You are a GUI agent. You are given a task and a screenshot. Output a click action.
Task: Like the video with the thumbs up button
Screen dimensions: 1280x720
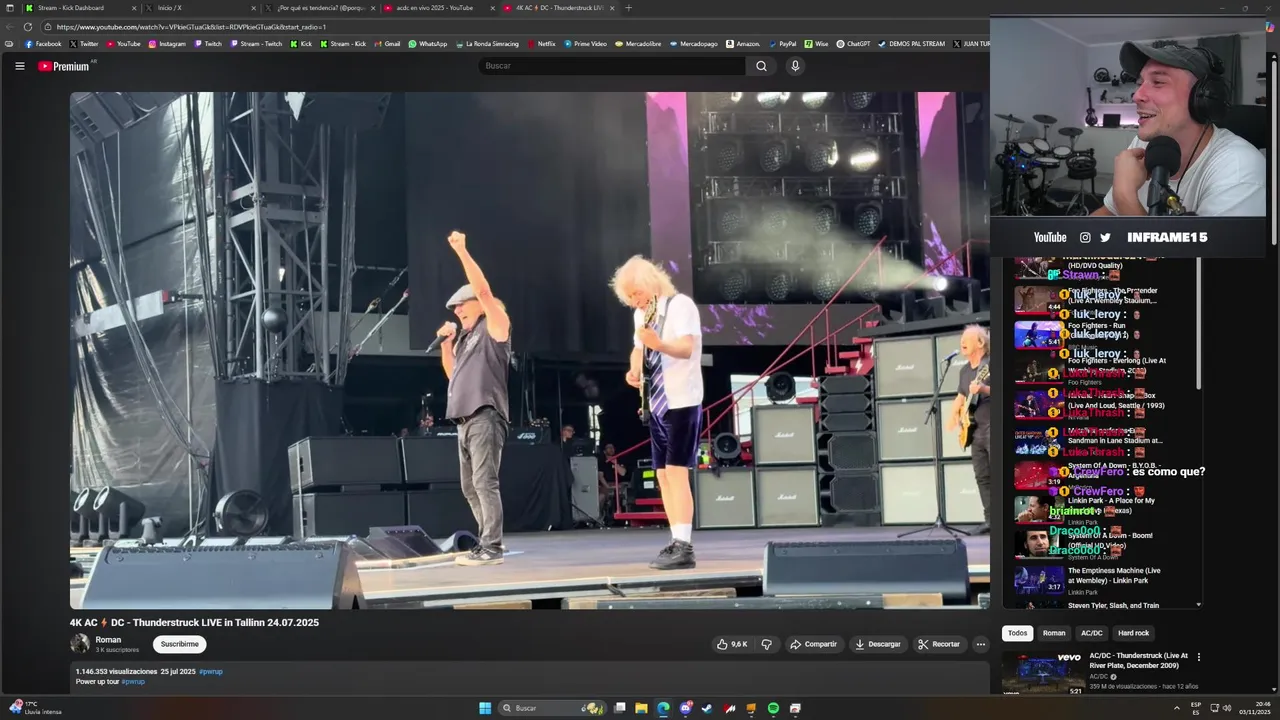click(x=732, y=644)
